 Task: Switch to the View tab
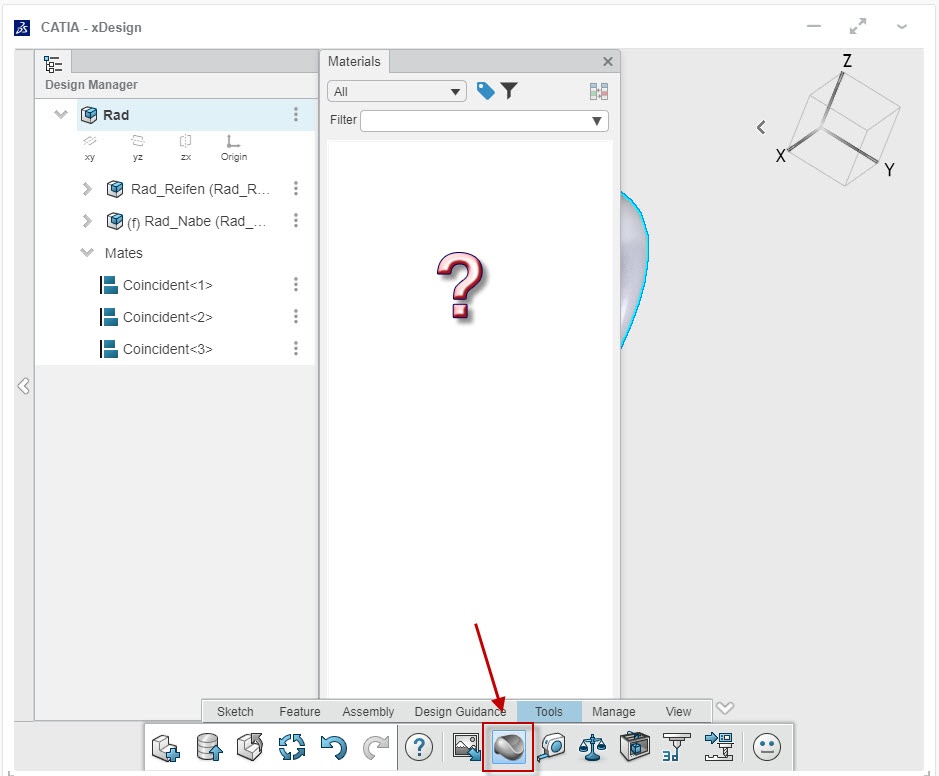click(678, 711)
